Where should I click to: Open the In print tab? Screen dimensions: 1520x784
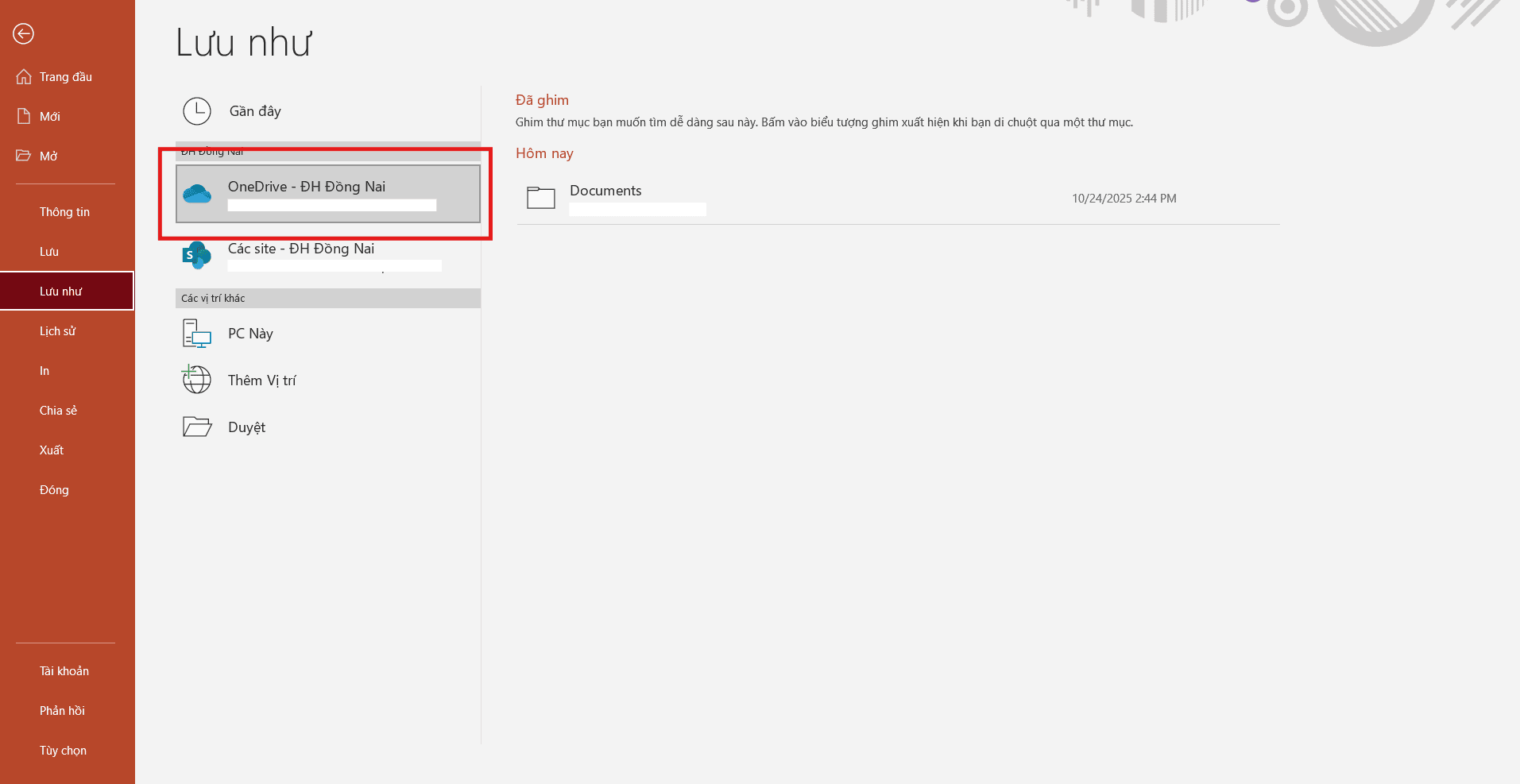point(44,371)
